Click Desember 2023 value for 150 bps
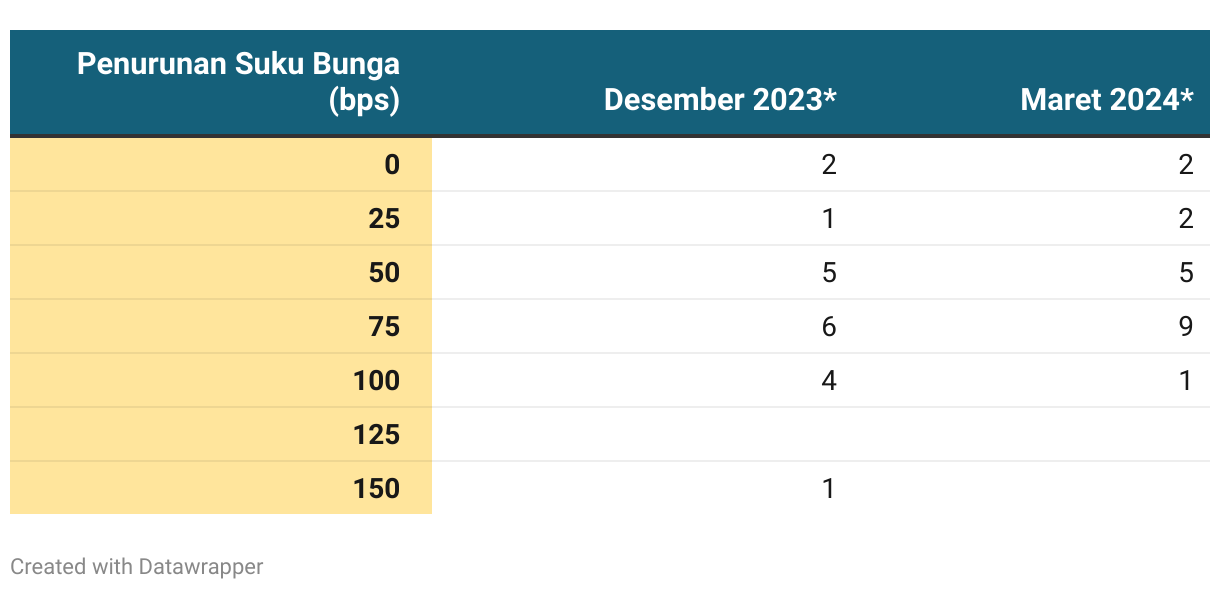 coord(828,489)
